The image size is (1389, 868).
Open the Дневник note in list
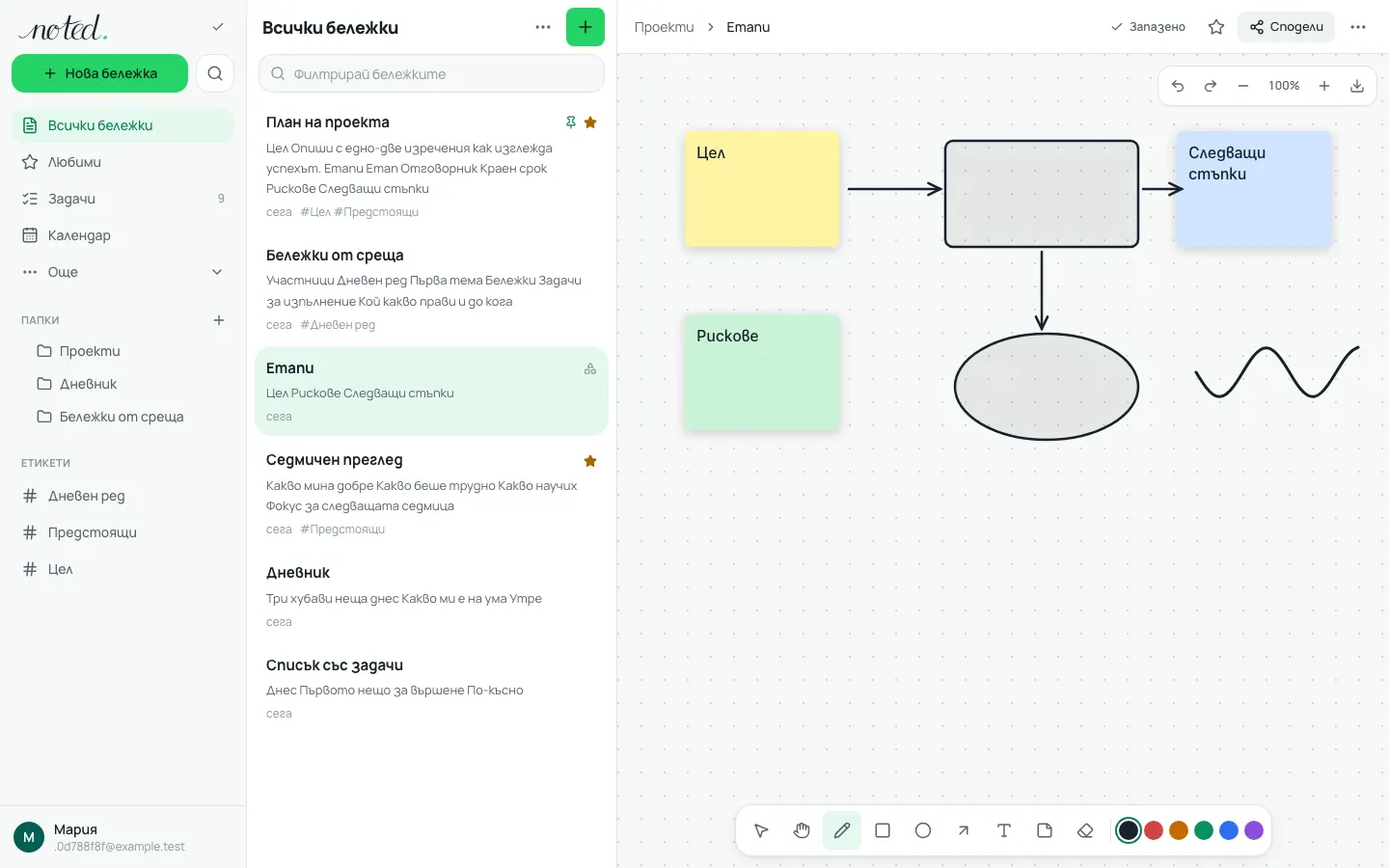(431, 596)
